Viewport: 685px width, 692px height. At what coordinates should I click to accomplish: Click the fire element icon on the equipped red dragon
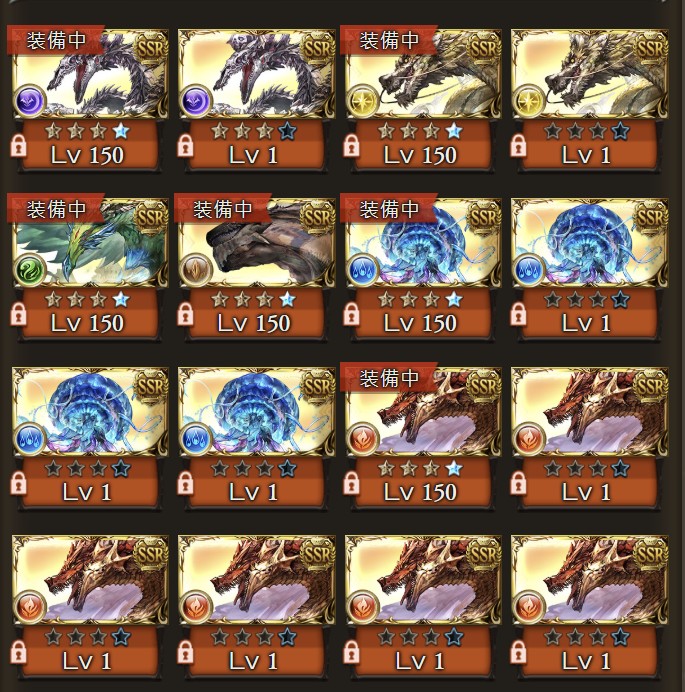click(363, 439)
